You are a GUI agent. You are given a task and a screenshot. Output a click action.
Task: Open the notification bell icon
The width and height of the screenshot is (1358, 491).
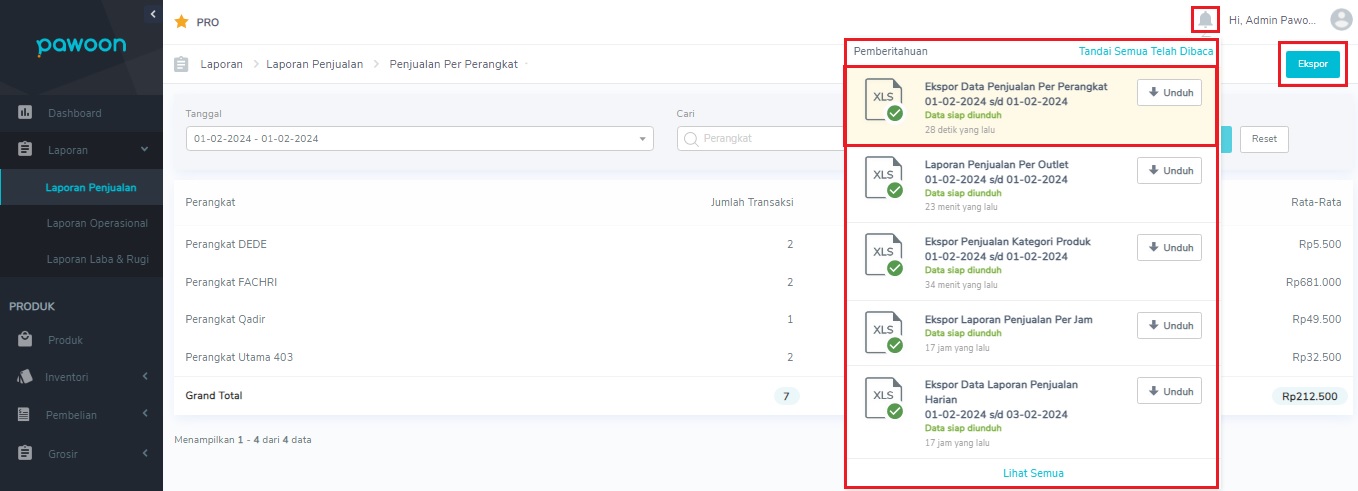pos(1205,20)
